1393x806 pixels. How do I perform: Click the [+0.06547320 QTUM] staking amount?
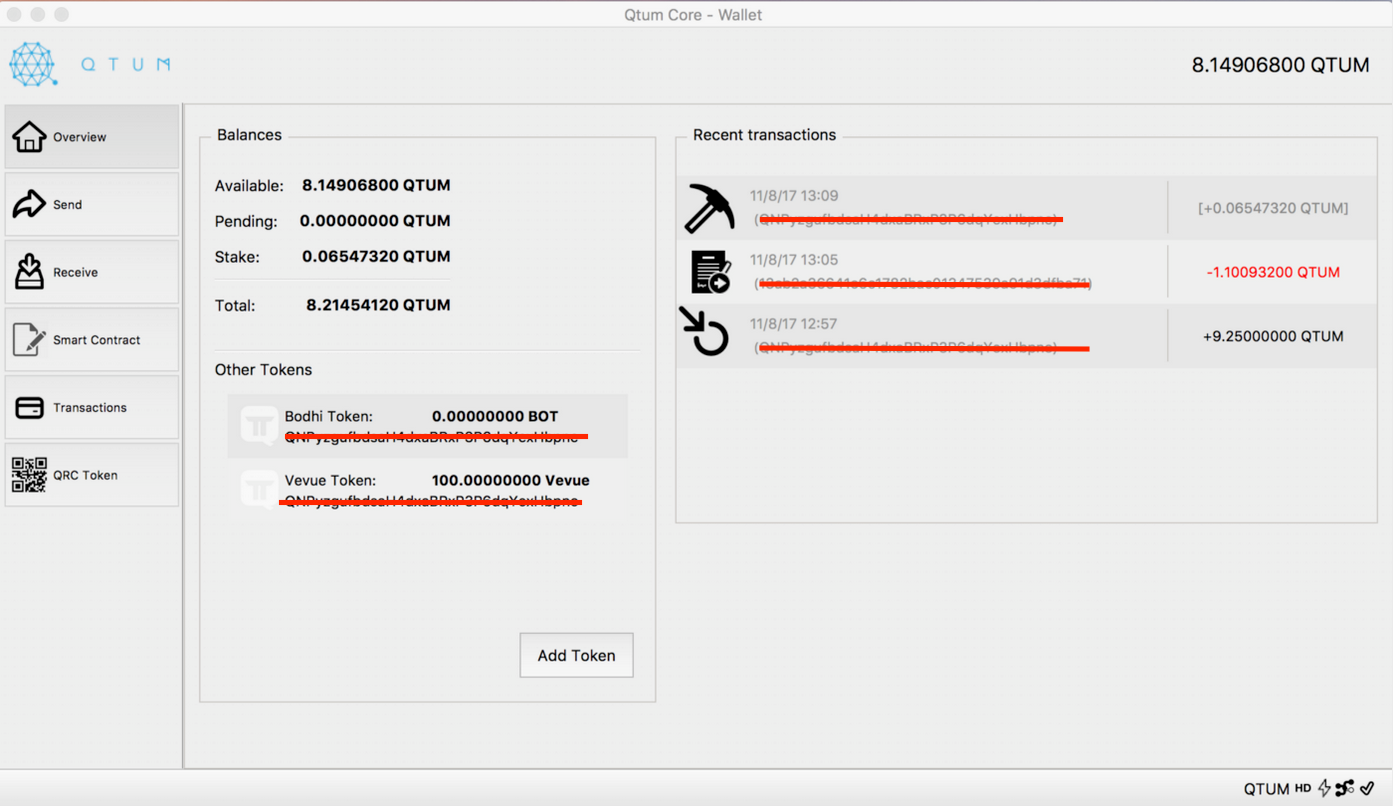coord(1273,208)
